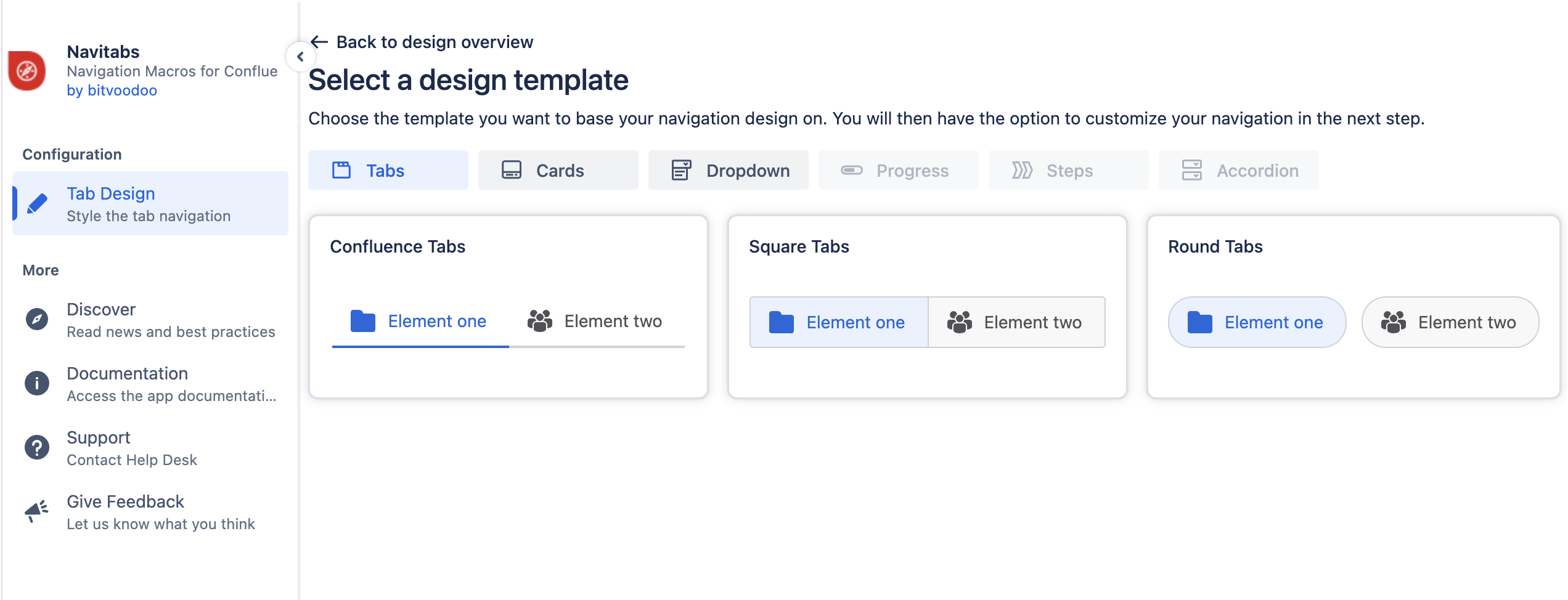Click the Navitabs red compass logo
The height and width of the screenshot is (600, 1568).
pos(27,71)
